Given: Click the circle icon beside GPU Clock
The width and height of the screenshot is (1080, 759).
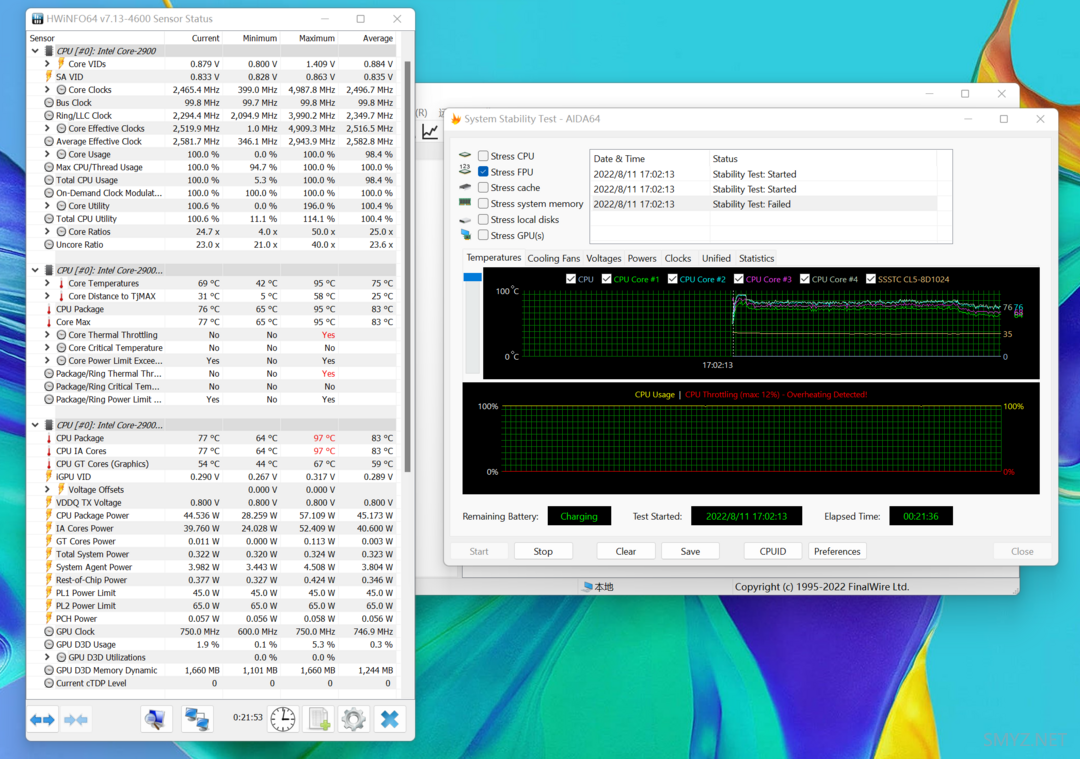Looking at the screenshot, I should pos(49,632).
